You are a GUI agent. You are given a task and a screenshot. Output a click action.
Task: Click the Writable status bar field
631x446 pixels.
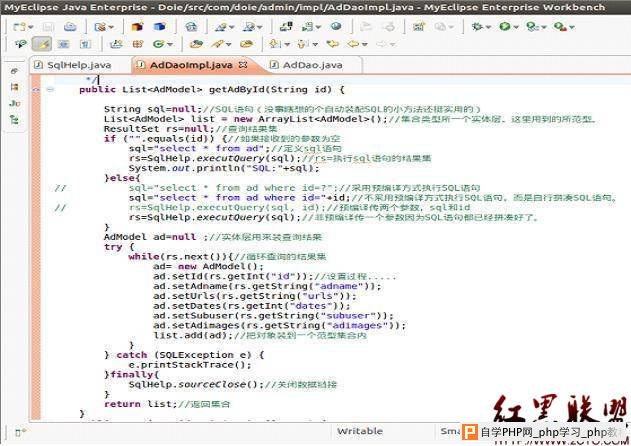[359, 431]
